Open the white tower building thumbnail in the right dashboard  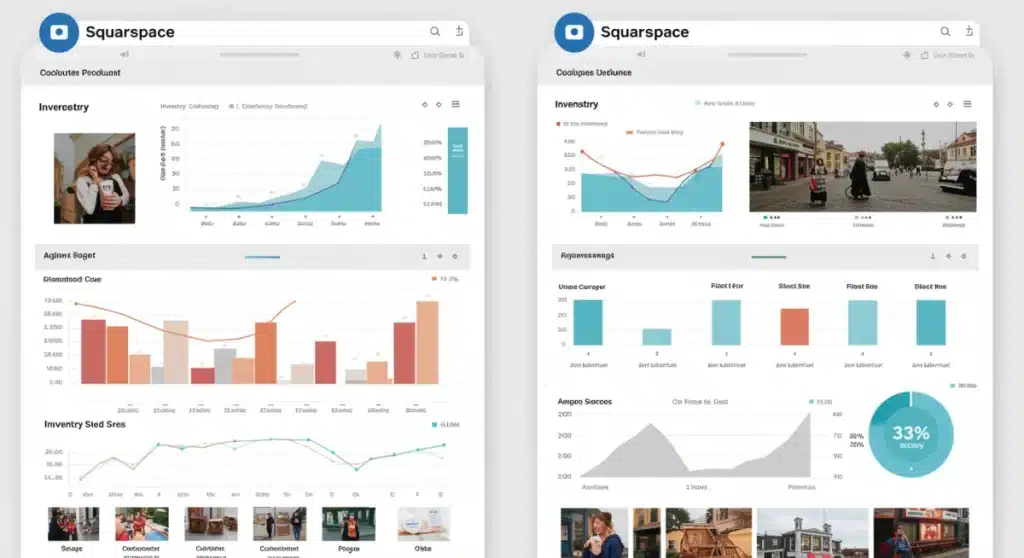[812, 533]
